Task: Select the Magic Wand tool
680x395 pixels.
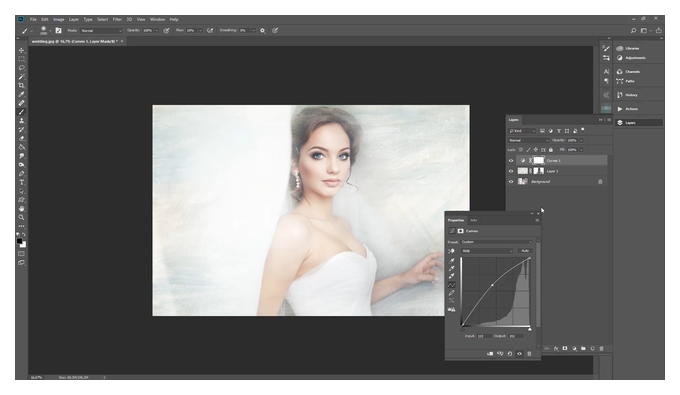Action: pyautogui.click(x=21, y=77)
